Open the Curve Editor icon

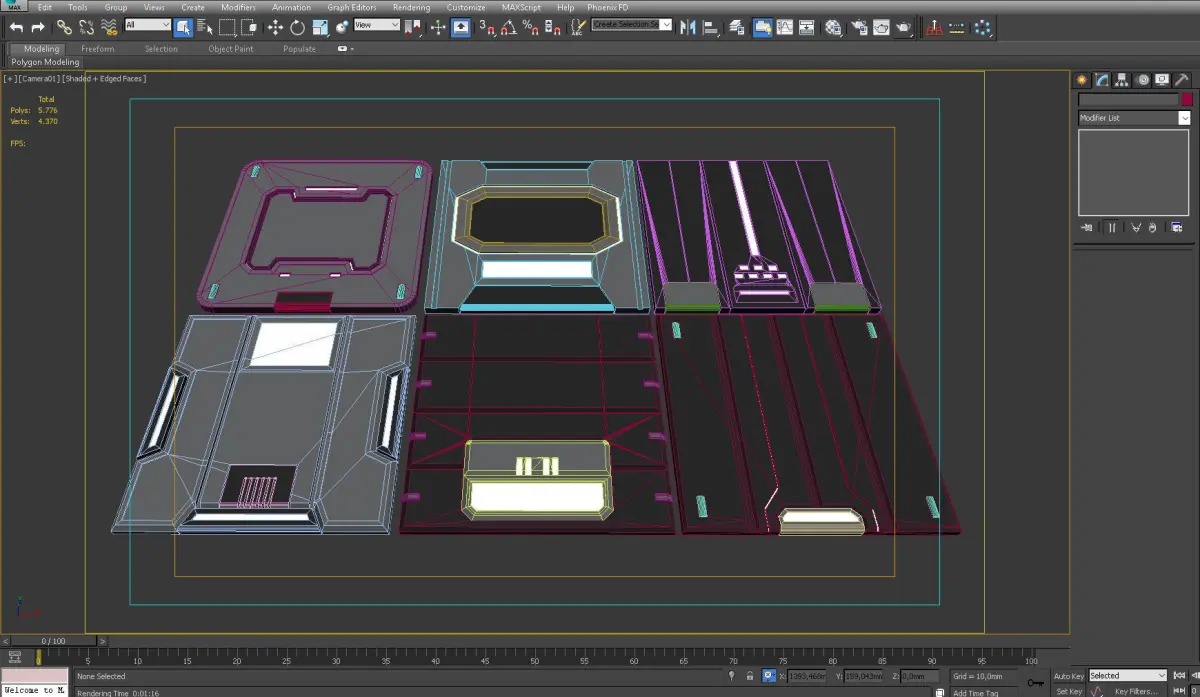tap(785, 27)
